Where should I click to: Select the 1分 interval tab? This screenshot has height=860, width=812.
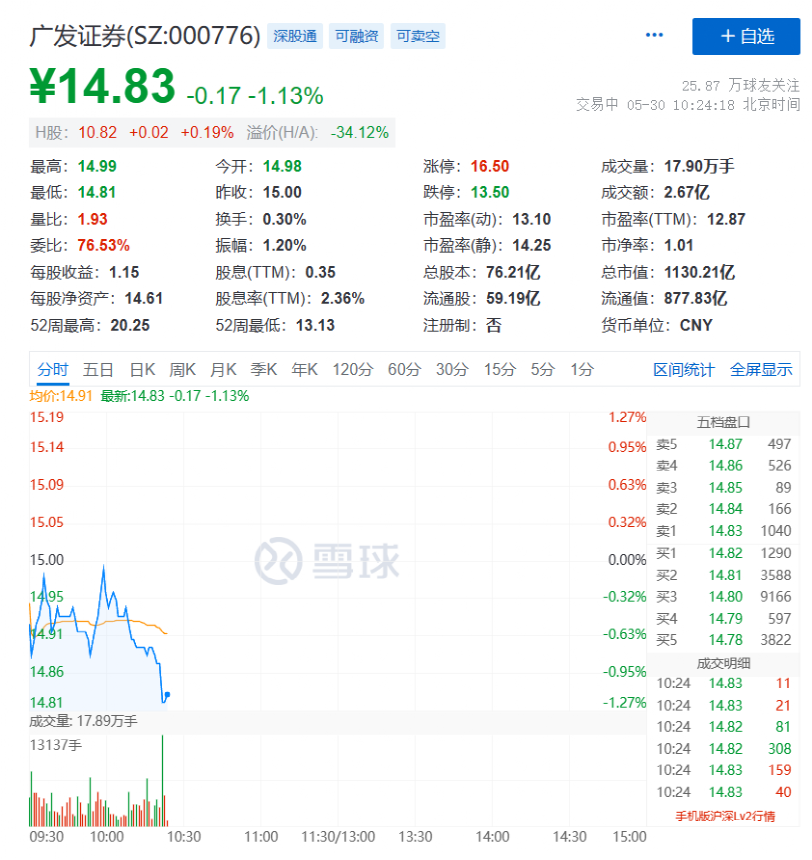[x=582, y=369]
